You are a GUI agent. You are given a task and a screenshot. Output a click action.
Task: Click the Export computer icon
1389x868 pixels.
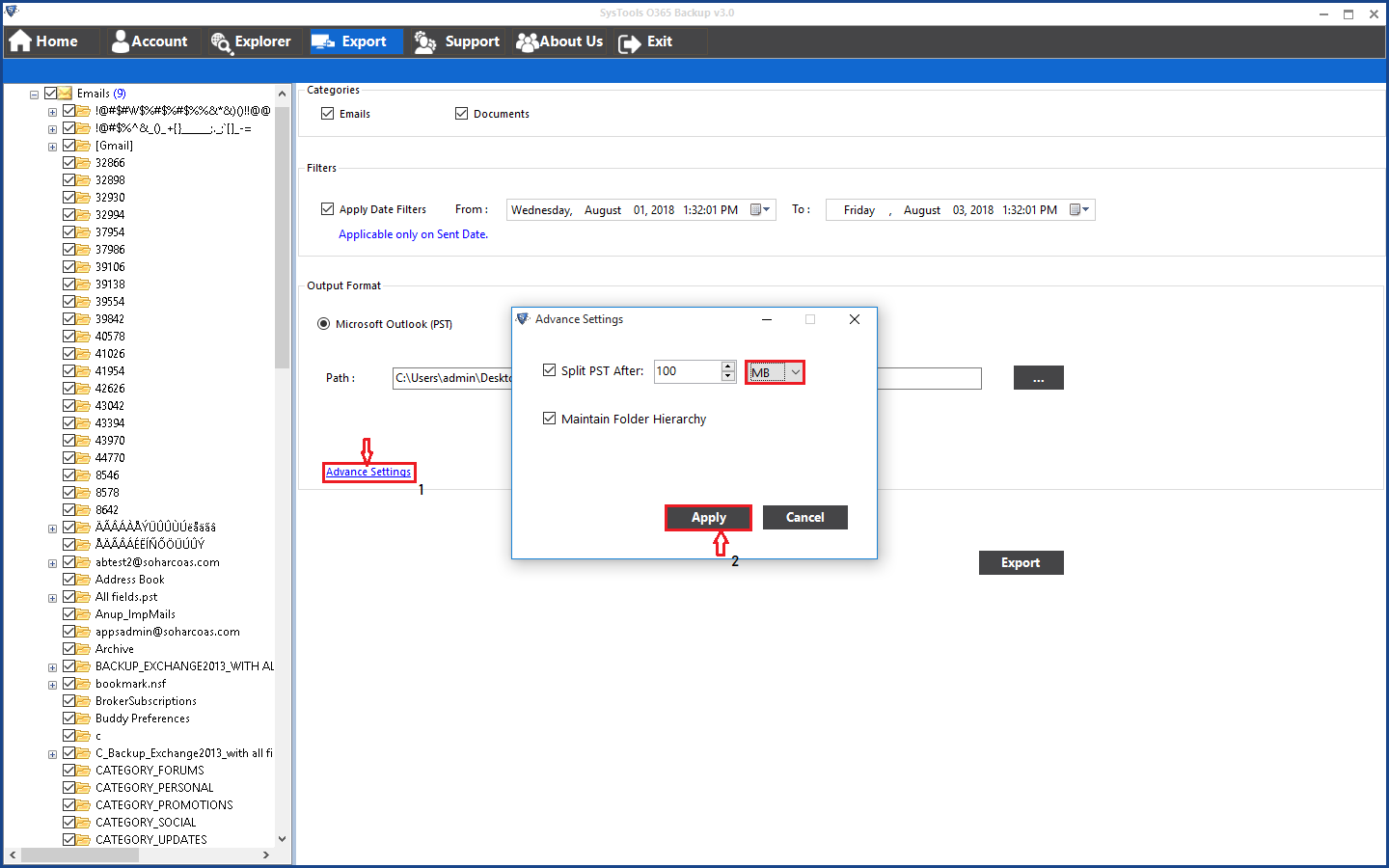[x=323, y=41]
